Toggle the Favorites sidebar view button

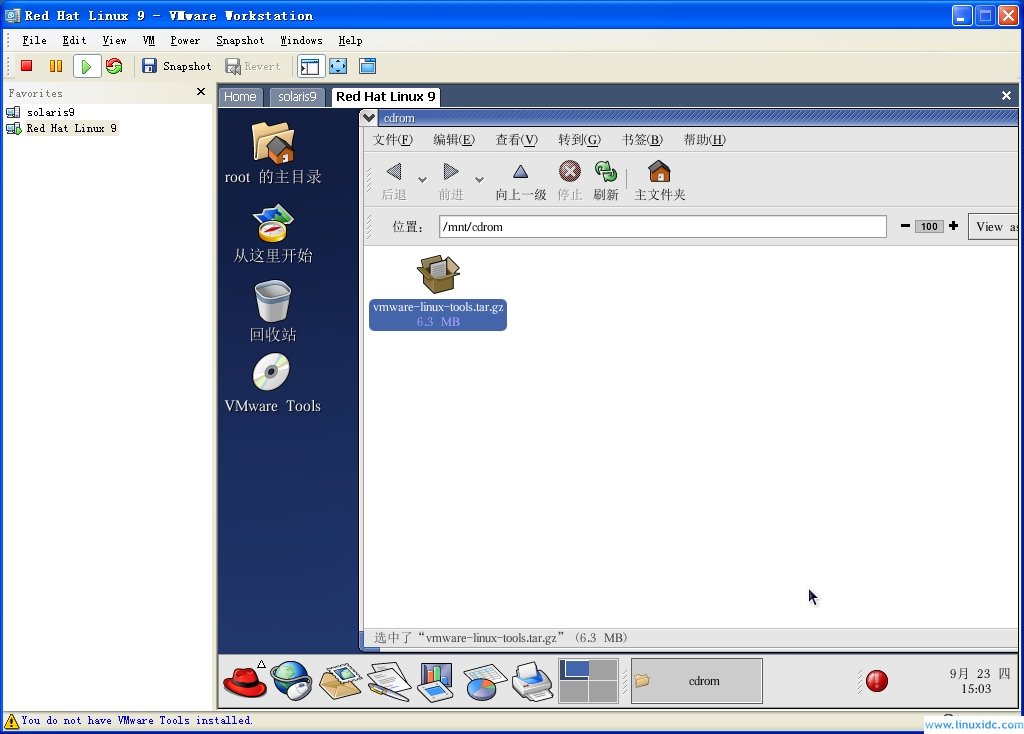point(310,66)
